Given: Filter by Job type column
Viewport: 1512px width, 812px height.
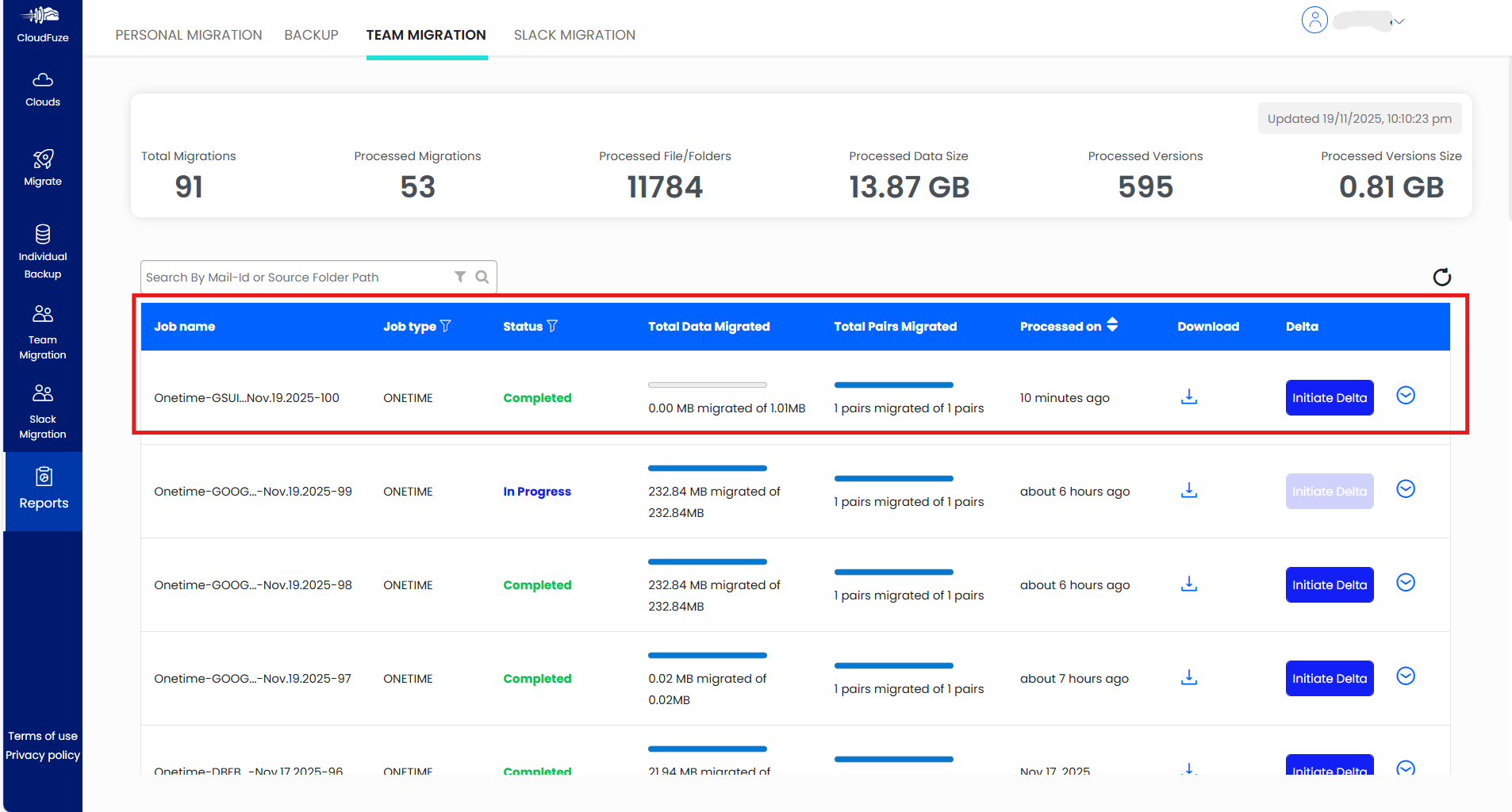Looking at the screenshot, I should pyautogui.click(x=446, y=326).
